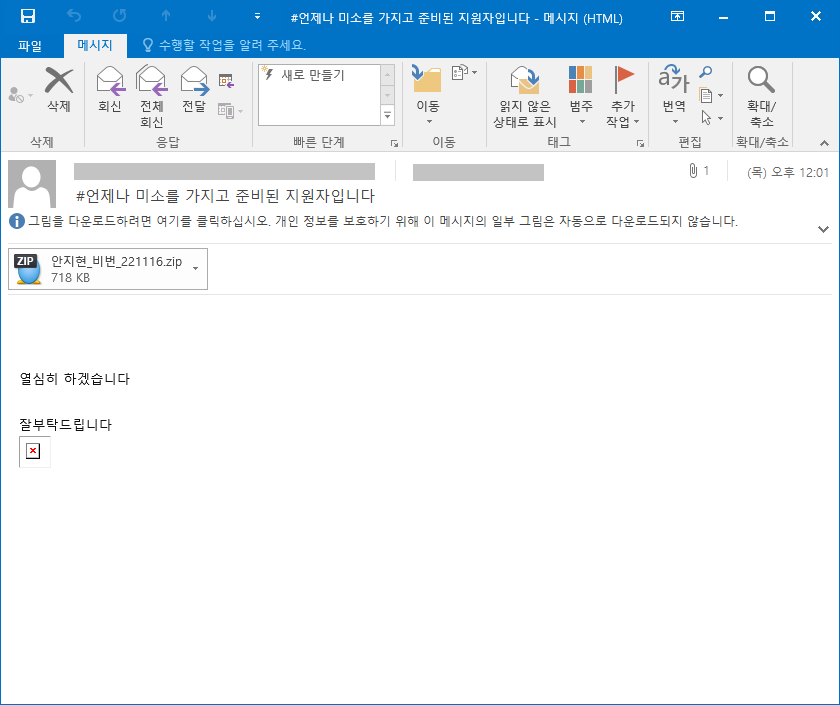Open the 태그 group dialog launcher

(640, 143)
